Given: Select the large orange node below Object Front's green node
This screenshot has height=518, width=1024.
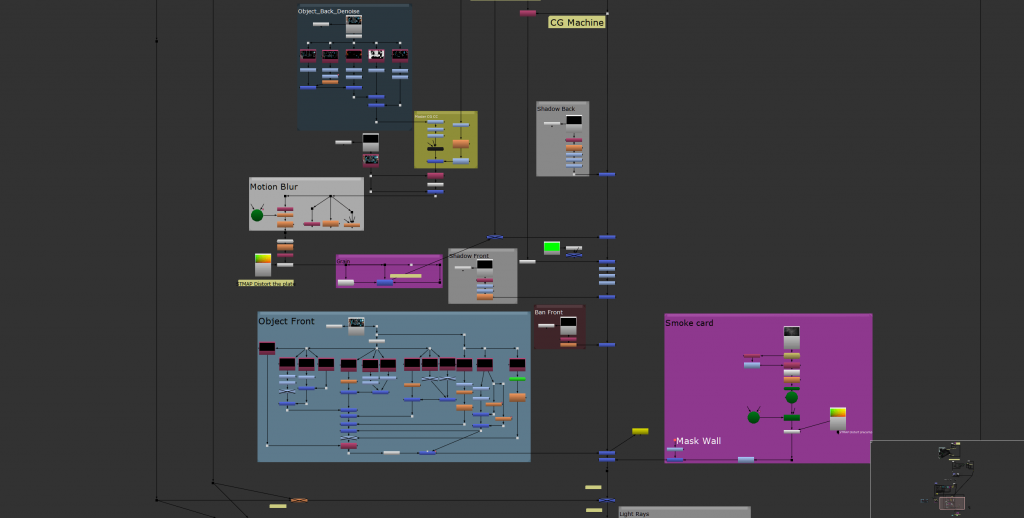Looking at the screenshot, I should (517, 397).
